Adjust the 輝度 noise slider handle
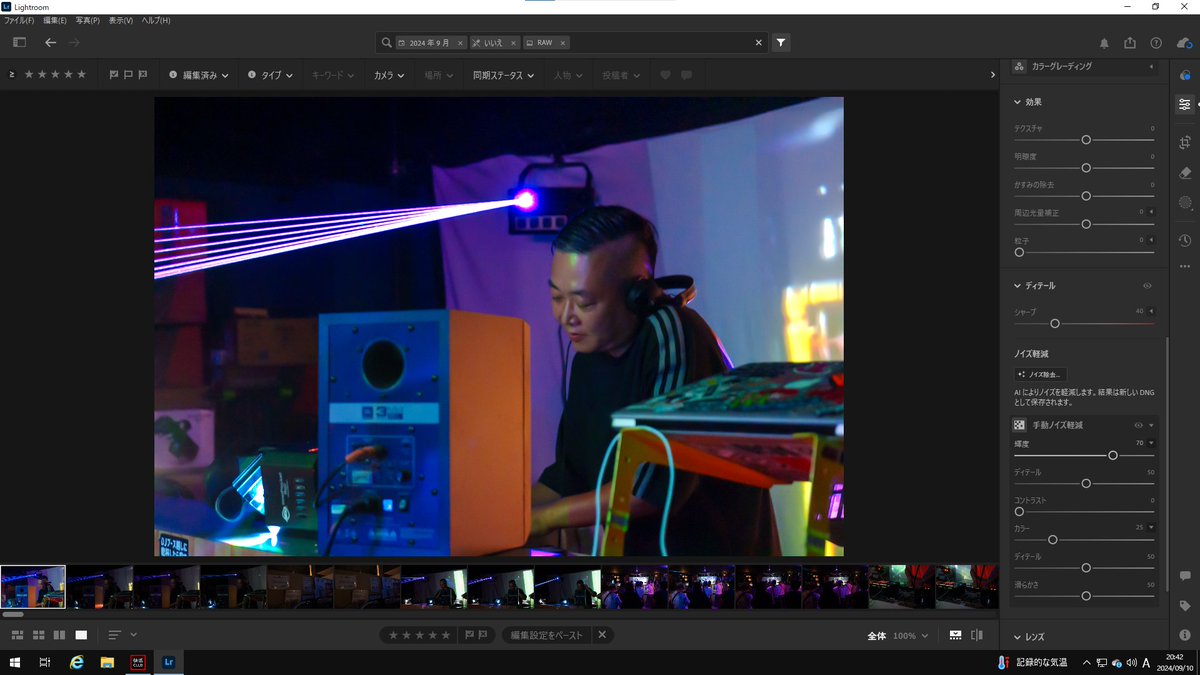 tap(1113, 455)
